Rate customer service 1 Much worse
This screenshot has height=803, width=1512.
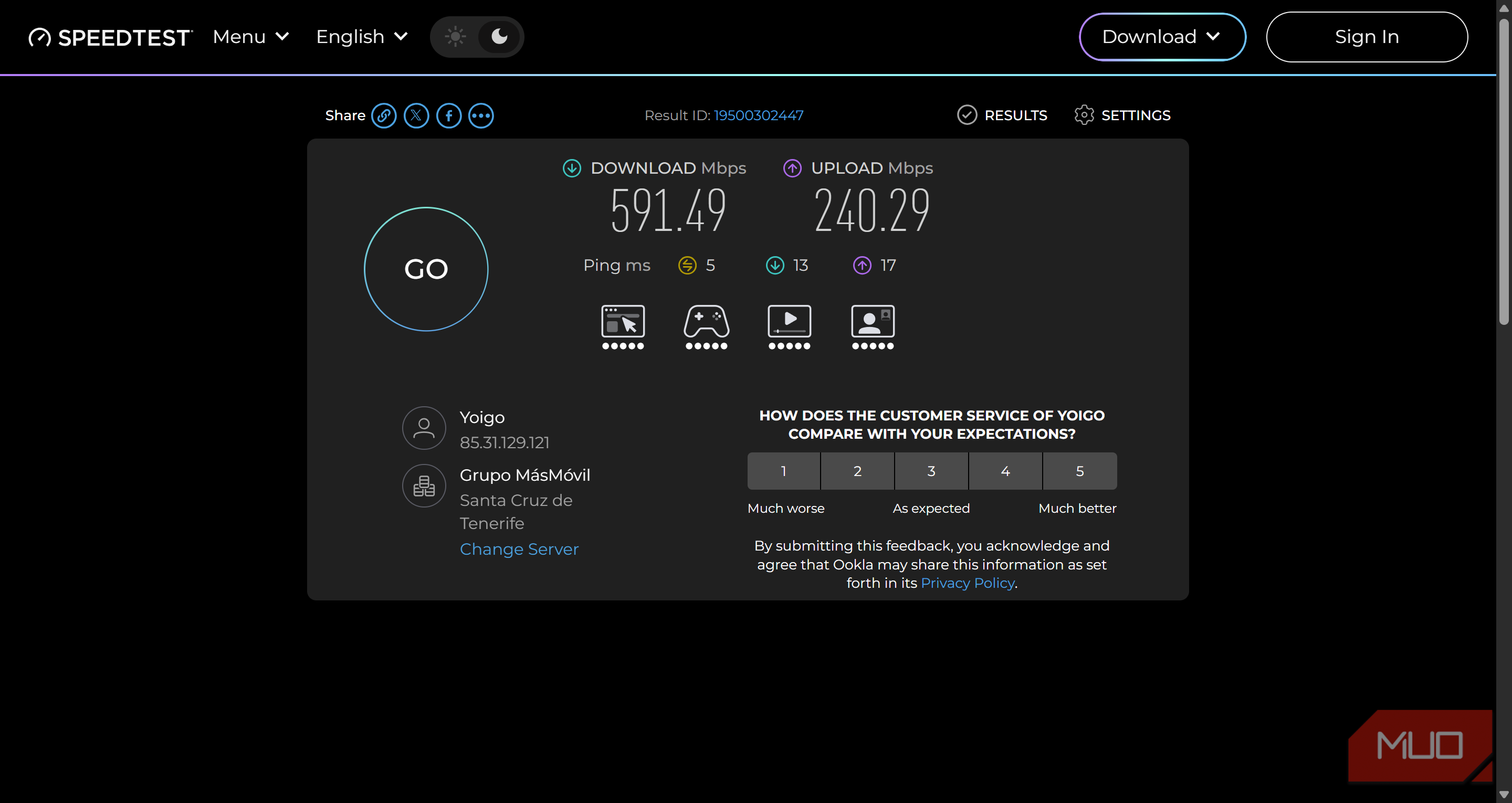784,471
